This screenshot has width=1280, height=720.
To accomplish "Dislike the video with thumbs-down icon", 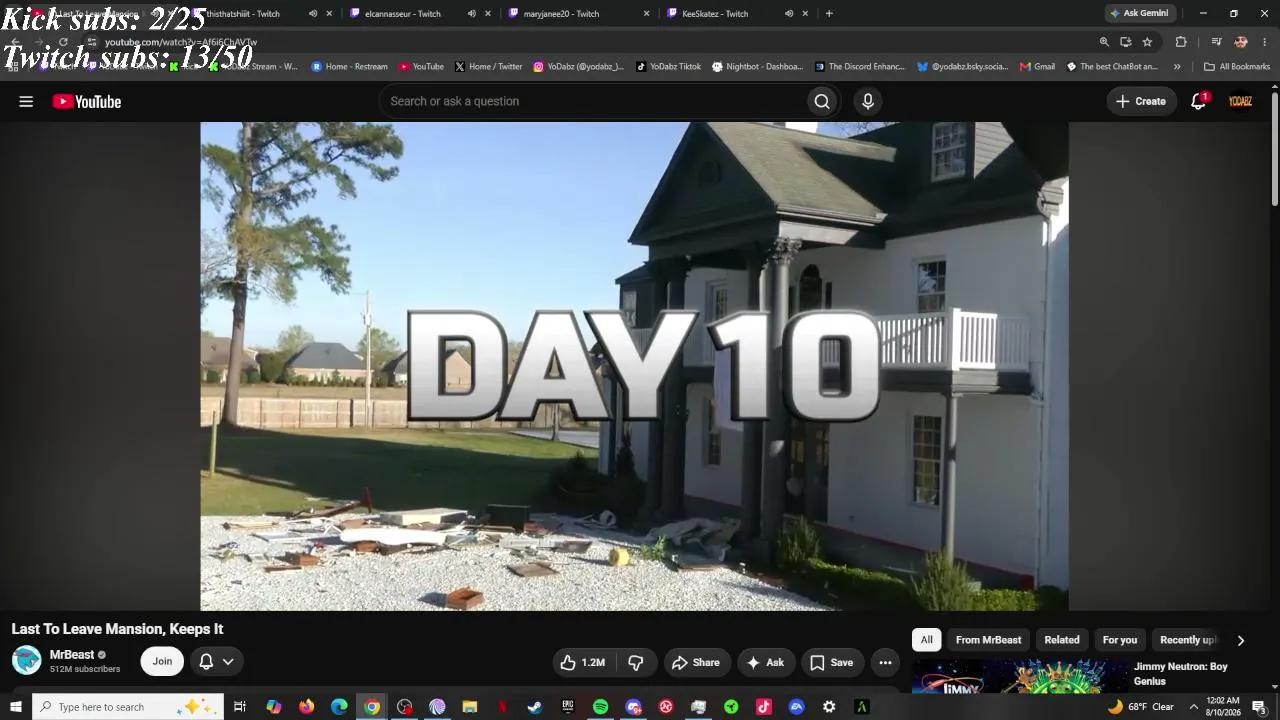I will click(636, 662).
